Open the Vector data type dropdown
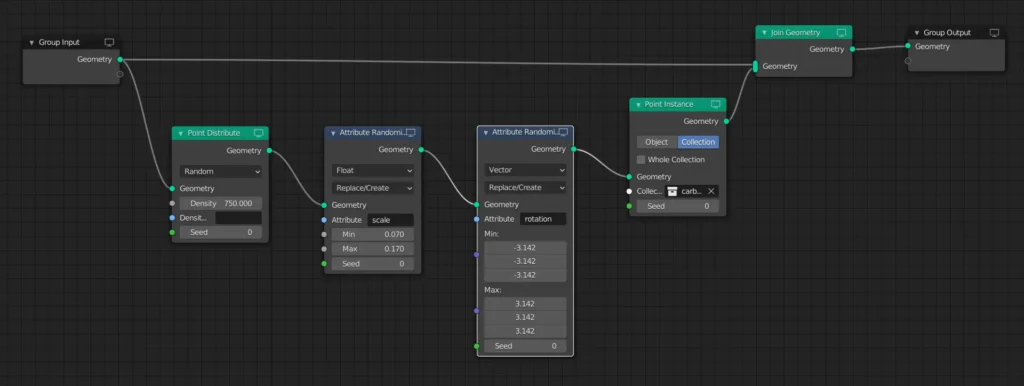This screenshot has width=1024, height=386. (525, 170)
